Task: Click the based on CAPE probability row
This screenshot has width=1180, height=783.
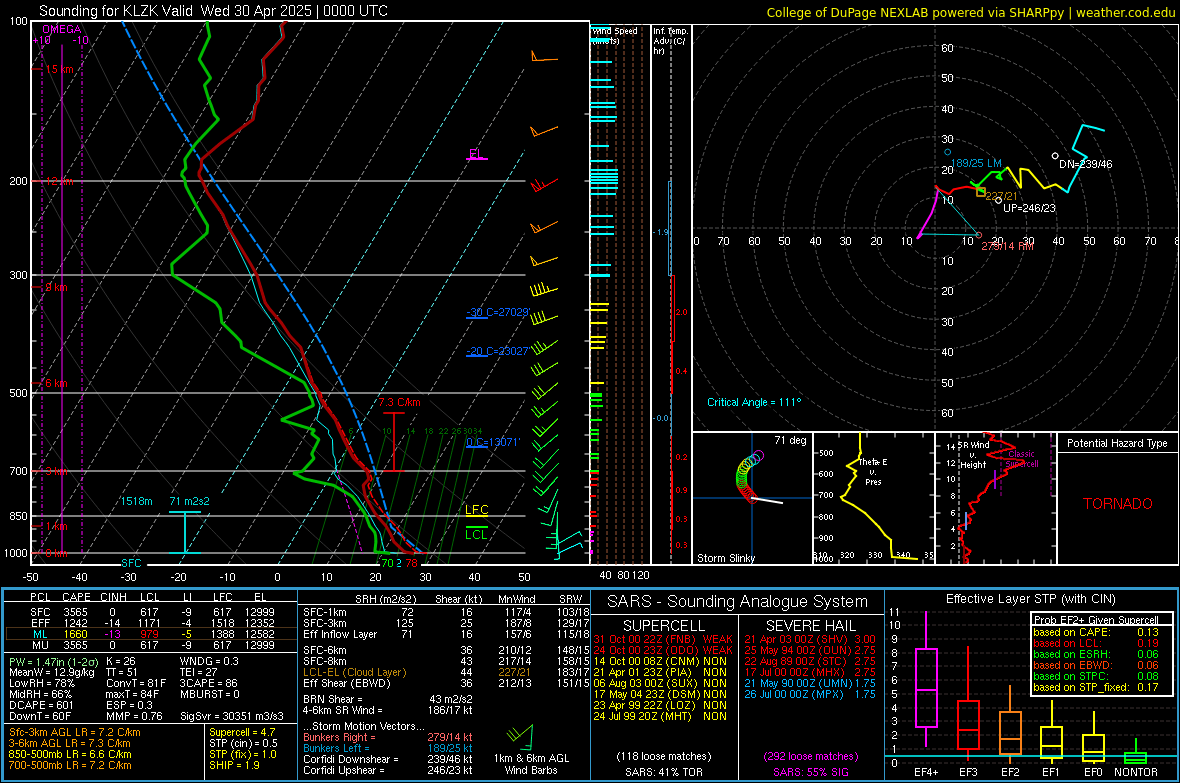Action: pyautogui.click(x=1096, y=632)
